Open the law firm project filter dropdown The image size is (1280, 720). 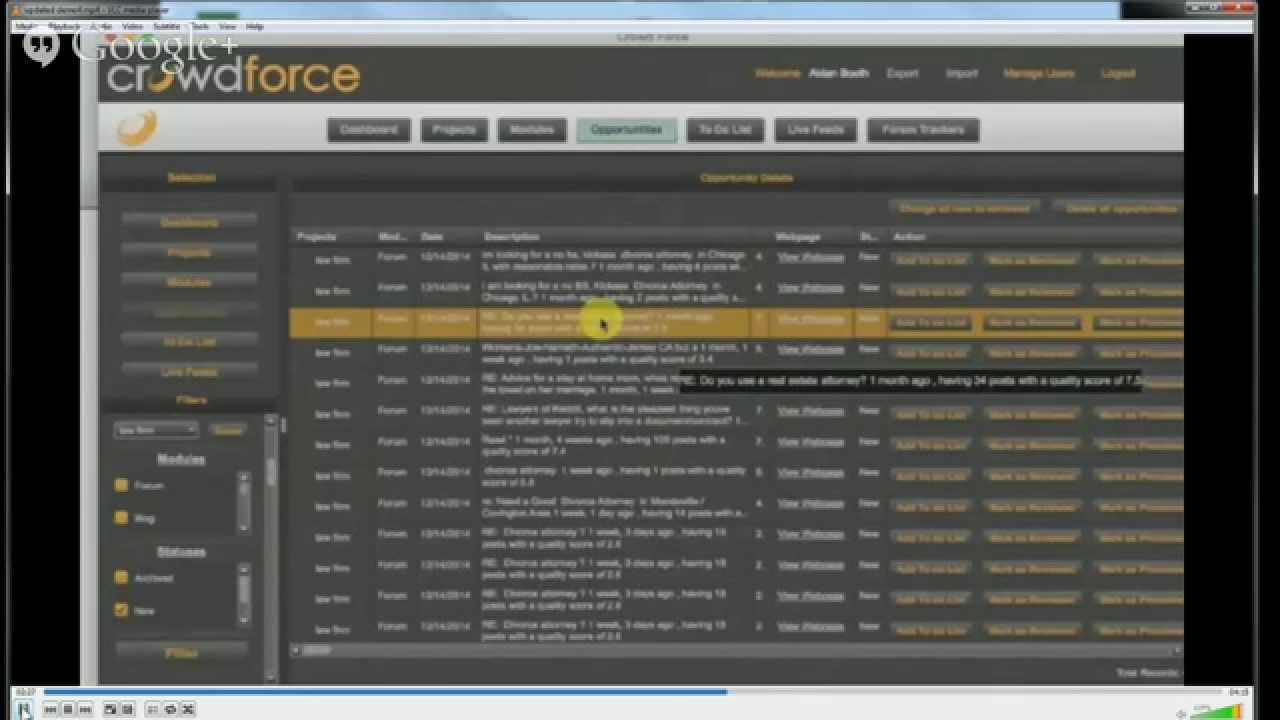(156, 429)
